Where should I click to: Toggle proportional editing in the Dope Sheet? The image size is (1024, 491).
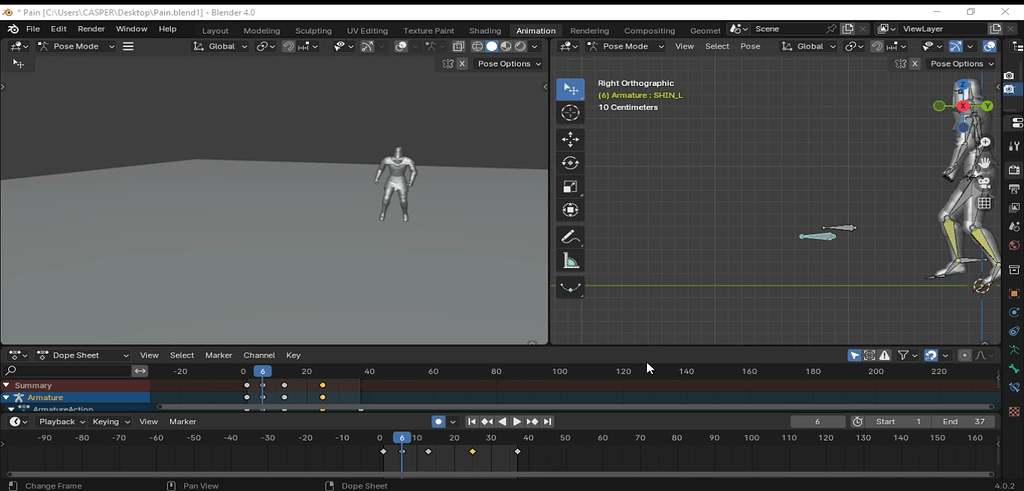965,355
